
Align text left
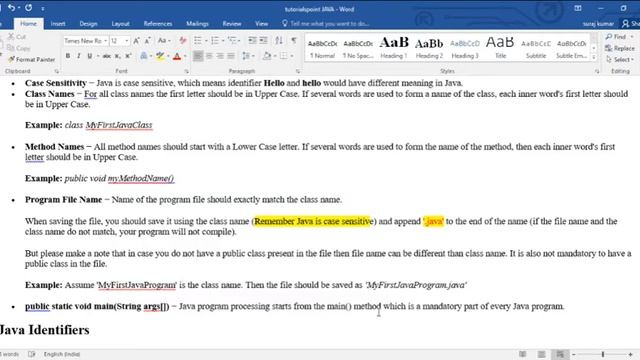pos(198,56)
